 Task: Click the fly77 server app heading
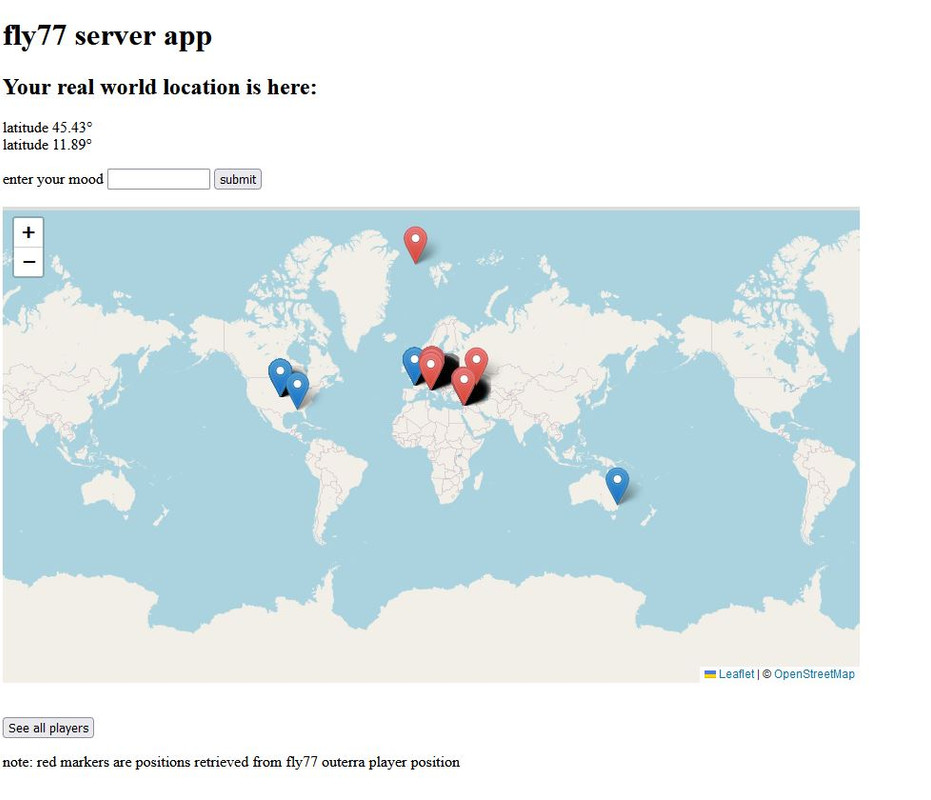pos(107,36)
